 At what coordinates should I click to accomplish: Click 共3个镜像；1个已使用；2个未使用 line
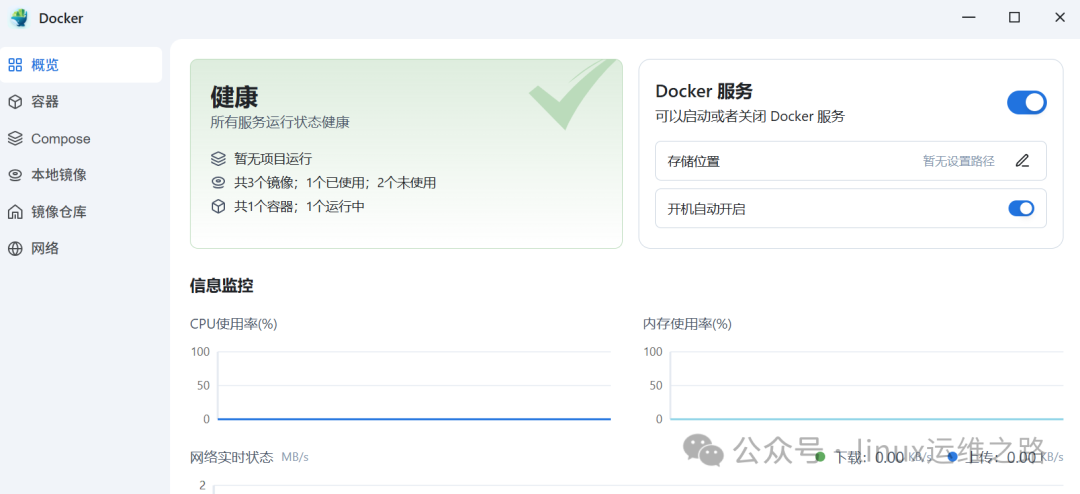pyautogui.click(x=335, y=183)
